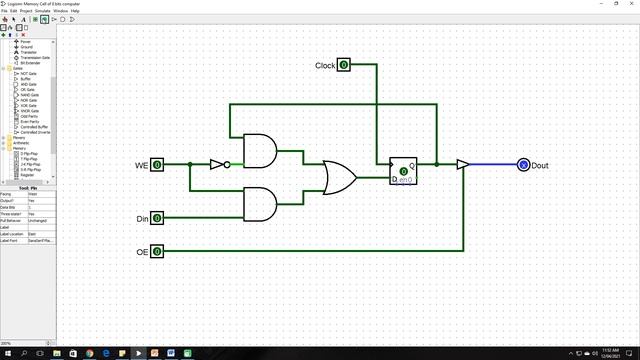Open the Edit menu
Image resolution: width=640 pixels, height=360 pixels.
pos(13,11)
